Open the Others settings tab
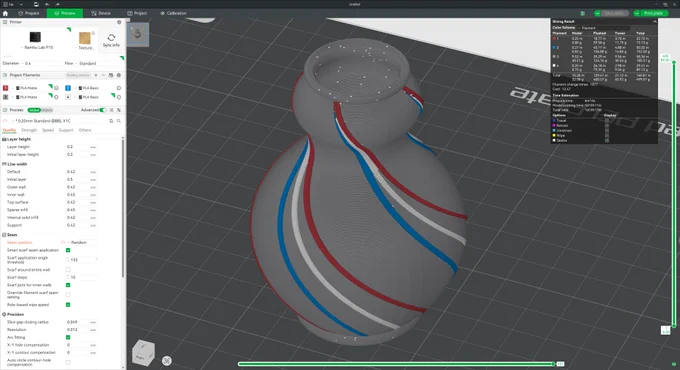This screenshot has width=680, height=370. [x=85, y=130]
